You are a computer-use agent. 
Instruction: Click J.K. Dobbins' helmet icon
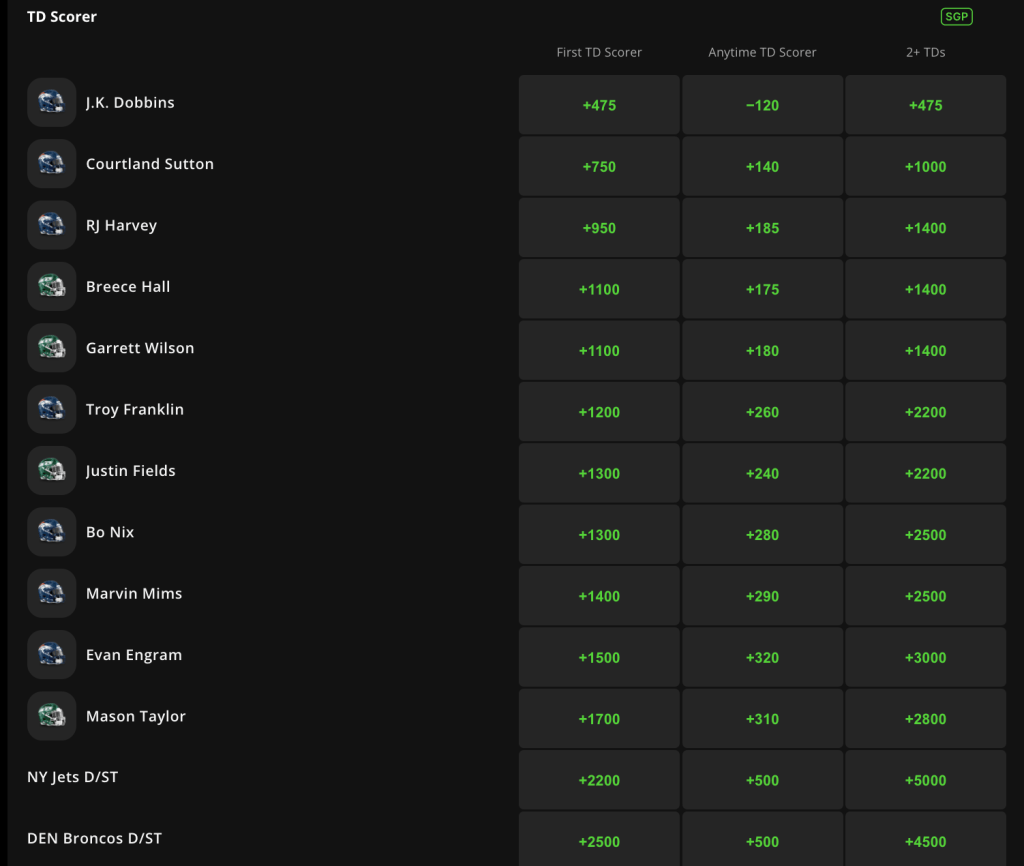pos(52,103)
